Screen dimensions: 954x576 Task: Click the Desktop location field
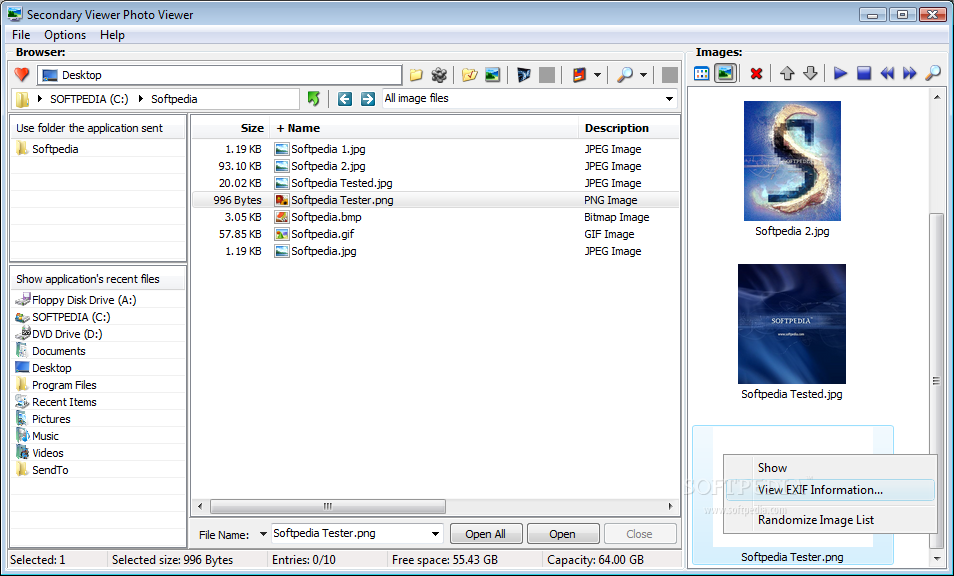(x=219, y=75)
